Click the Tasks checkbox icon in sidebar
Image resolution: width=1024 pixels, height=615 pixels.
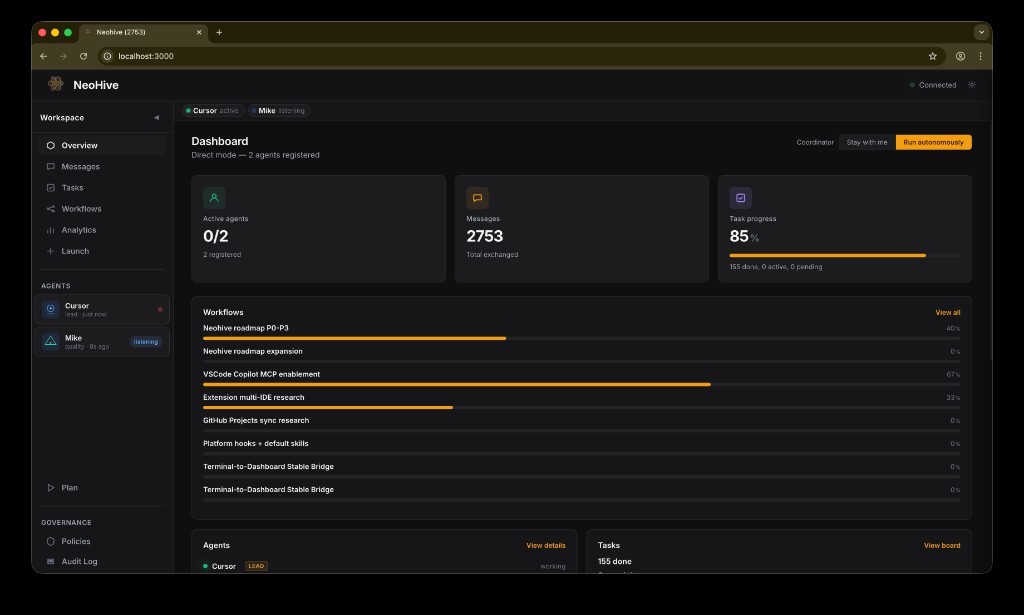(x=50, y=187)
